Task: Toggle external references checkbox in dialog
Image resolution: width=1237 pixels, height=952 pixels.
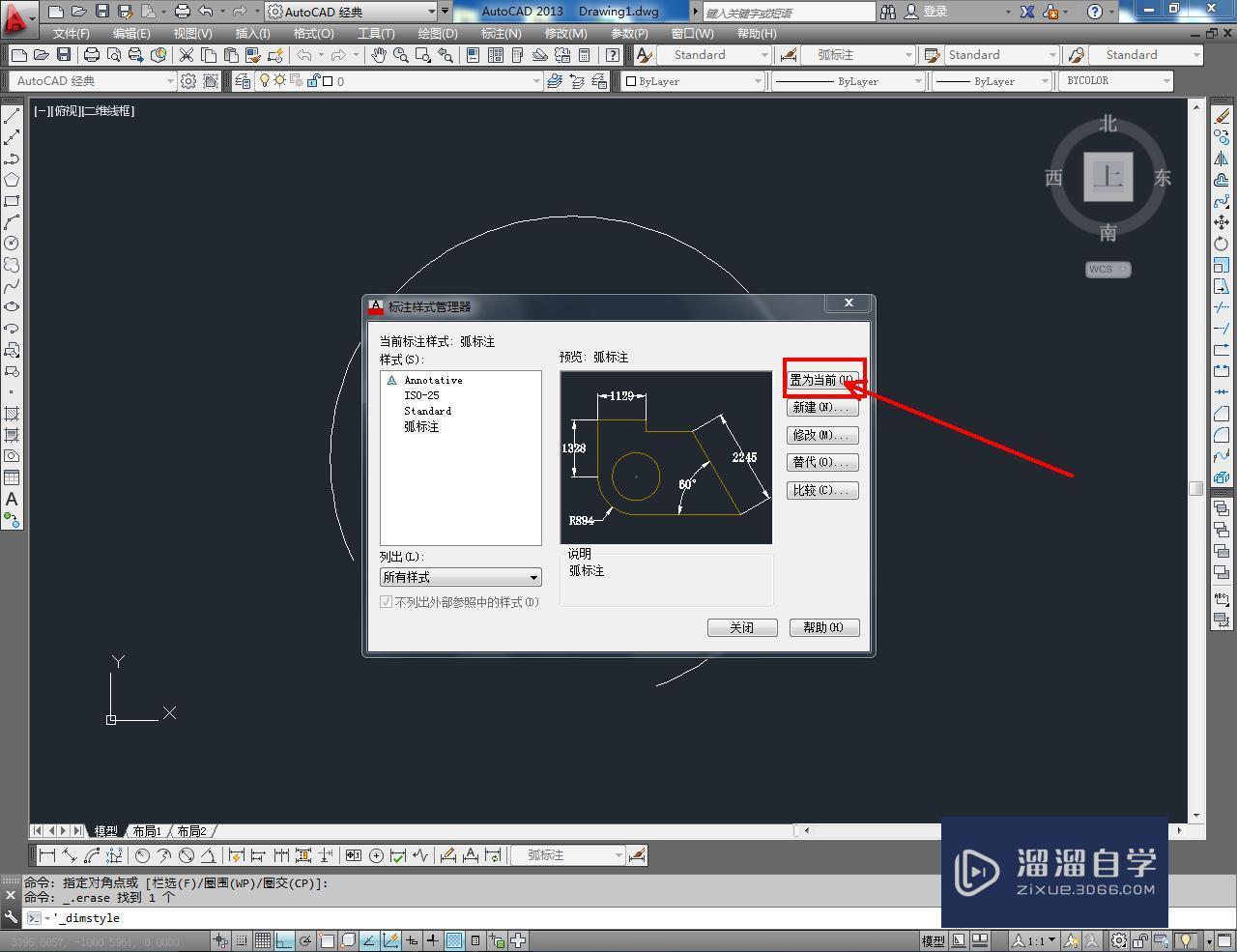Action: click(x=387, y=602)
